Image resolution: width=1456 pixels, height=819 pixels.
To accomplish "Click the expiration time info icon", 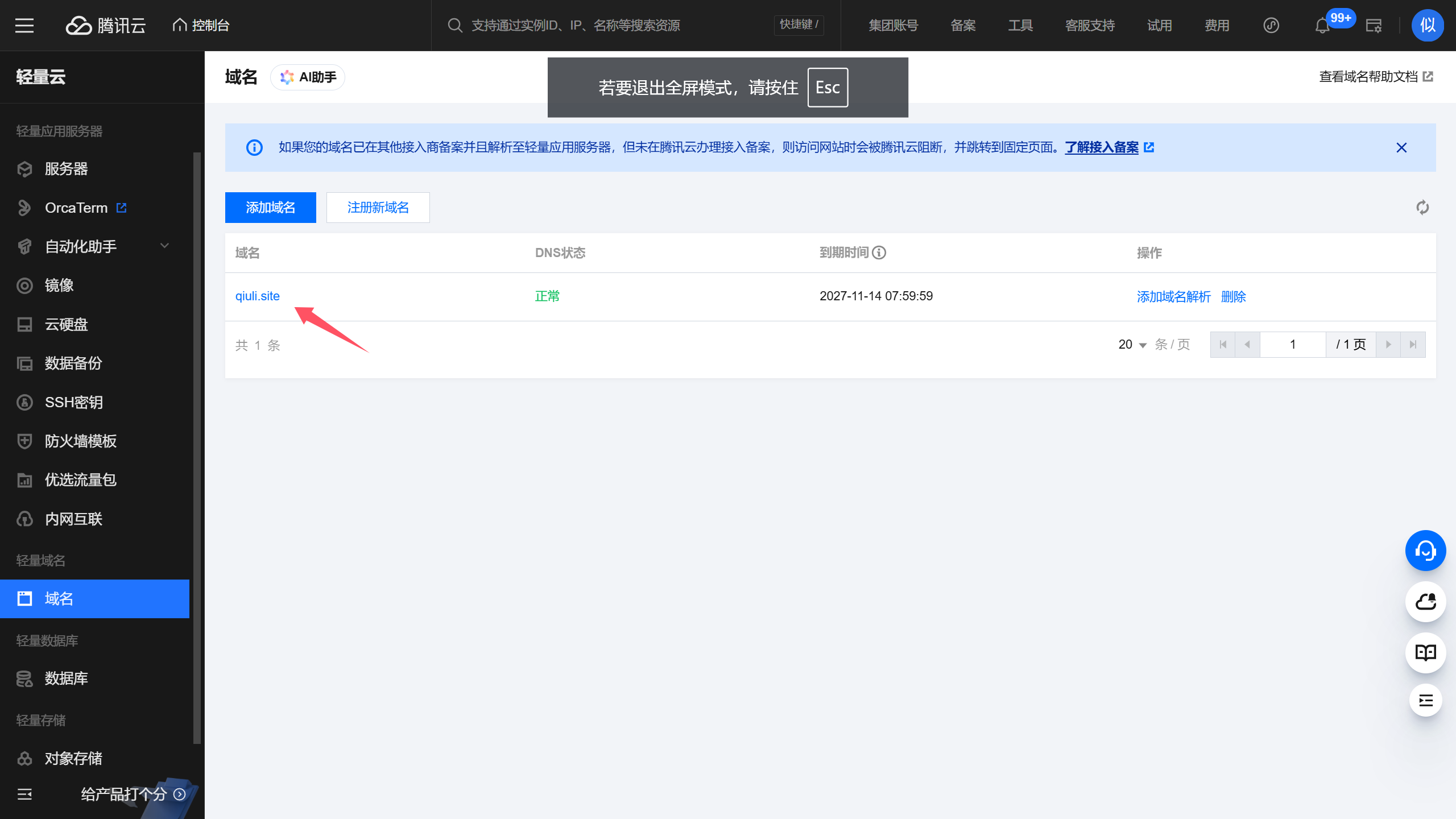I will (879, 253).
